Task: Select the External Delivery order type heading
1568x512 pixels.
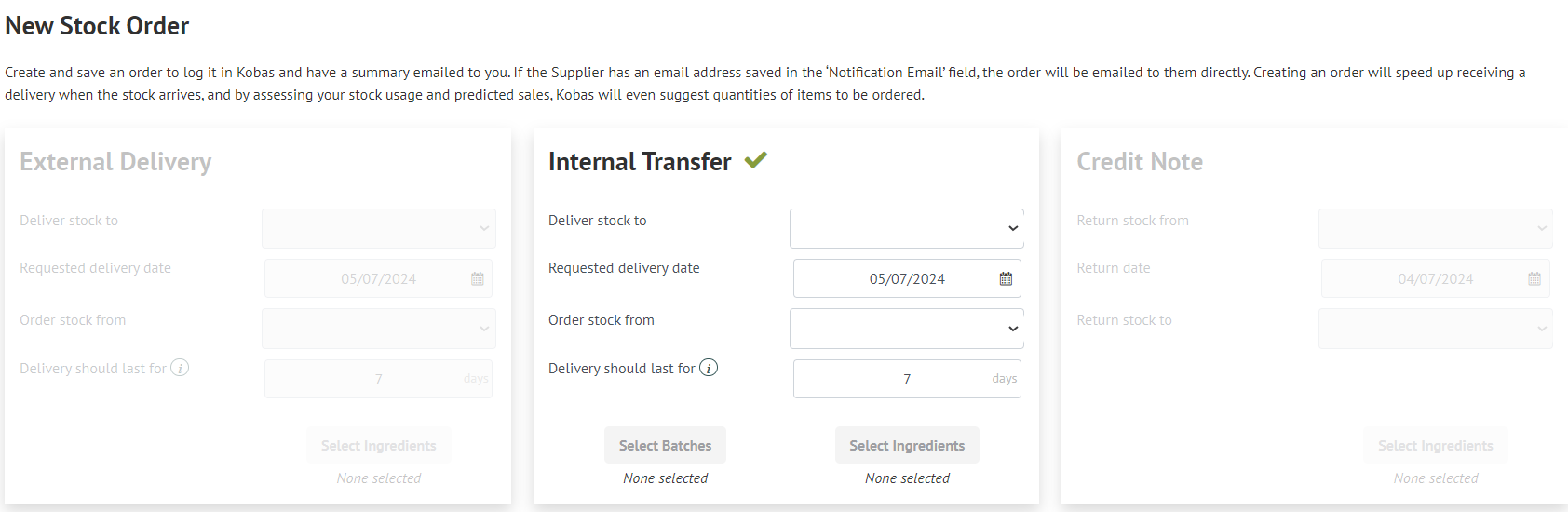Action: click(x=115, y=162)
